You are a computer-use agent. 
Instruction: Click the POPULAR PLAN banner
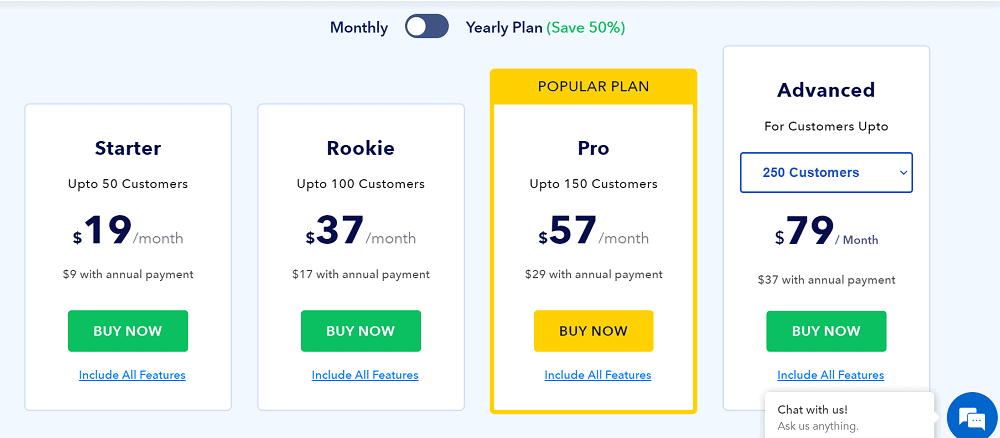point(593,86)
